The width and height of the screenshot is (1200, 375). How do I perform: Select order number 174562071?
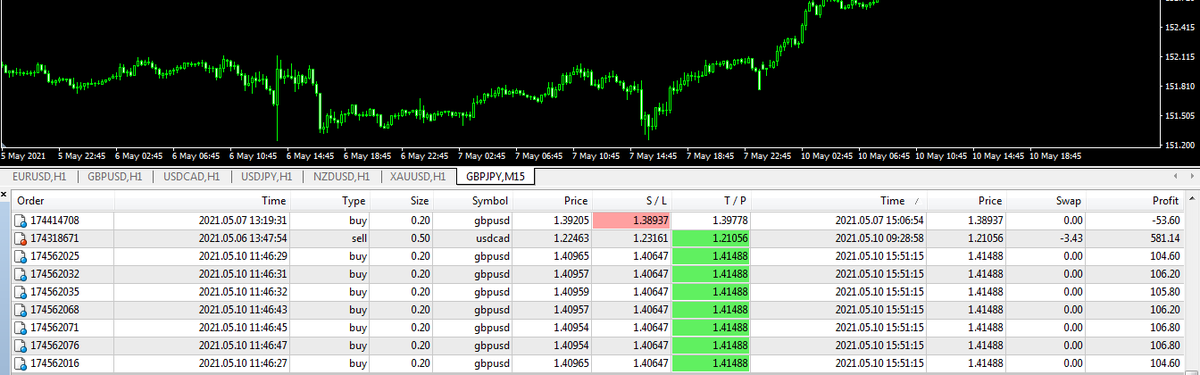coord(55,327)
